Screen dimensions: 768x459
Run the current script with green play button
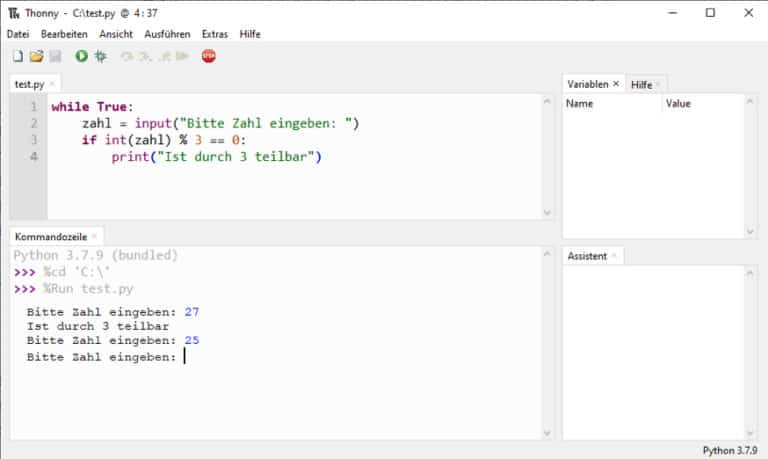(82, 56)
